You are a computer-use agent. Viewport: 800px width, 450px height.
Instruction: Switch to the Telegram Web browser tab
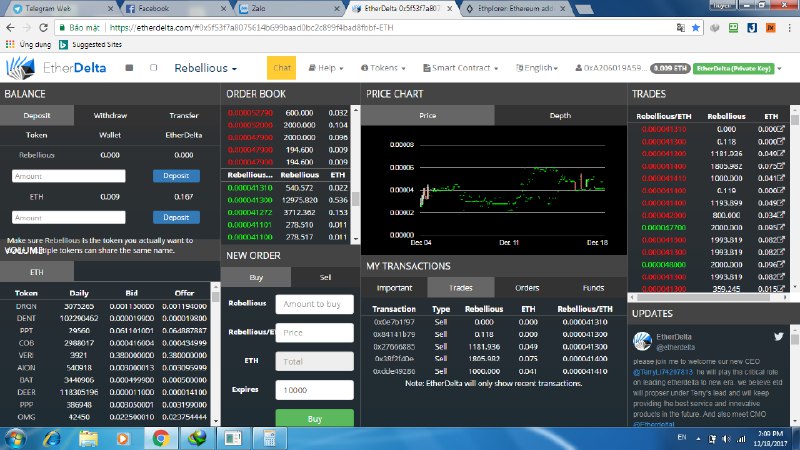pos(63,8)
